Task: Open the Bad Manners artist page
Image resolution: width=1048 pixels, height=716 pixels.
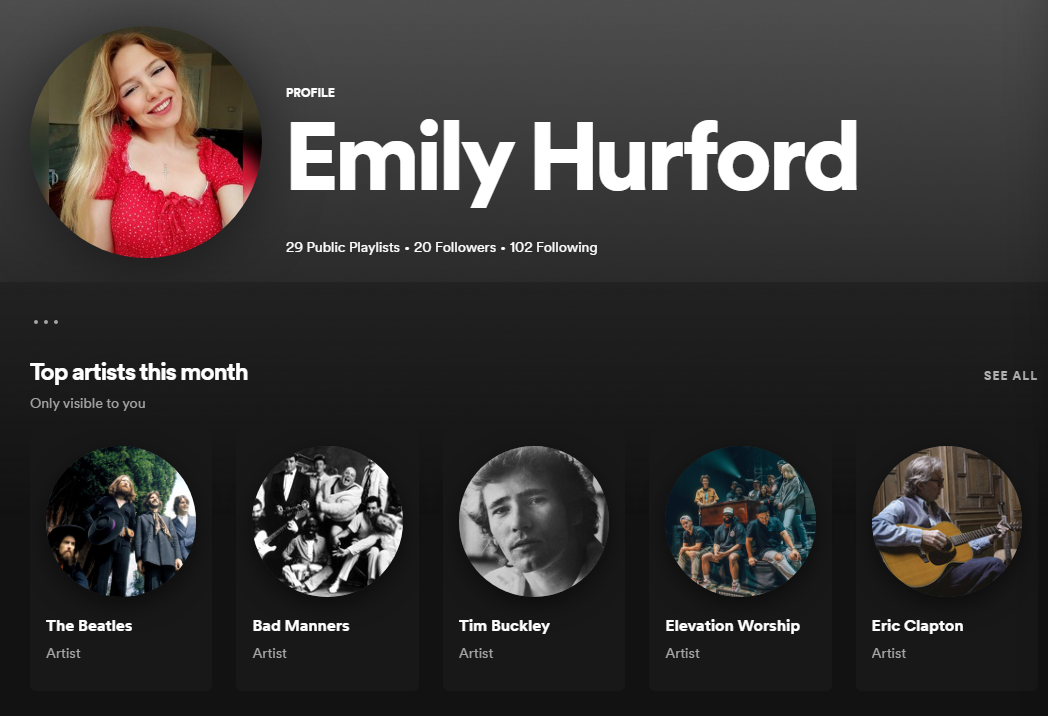Action: point(327,522)
